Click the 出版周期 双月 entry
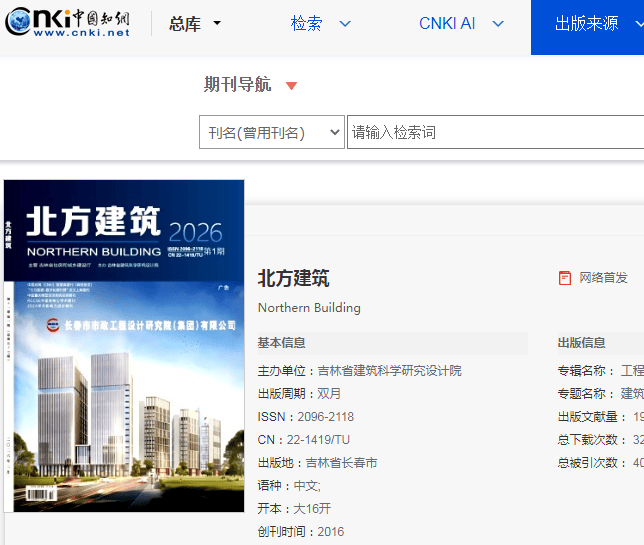 [x=299, y=394]
